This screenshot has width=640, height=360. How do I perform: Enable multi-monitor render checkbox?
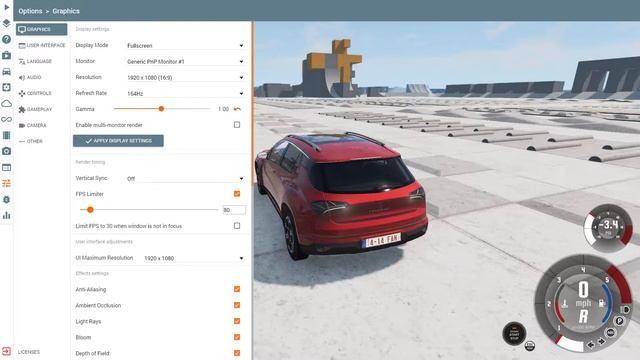click(237, 125)
